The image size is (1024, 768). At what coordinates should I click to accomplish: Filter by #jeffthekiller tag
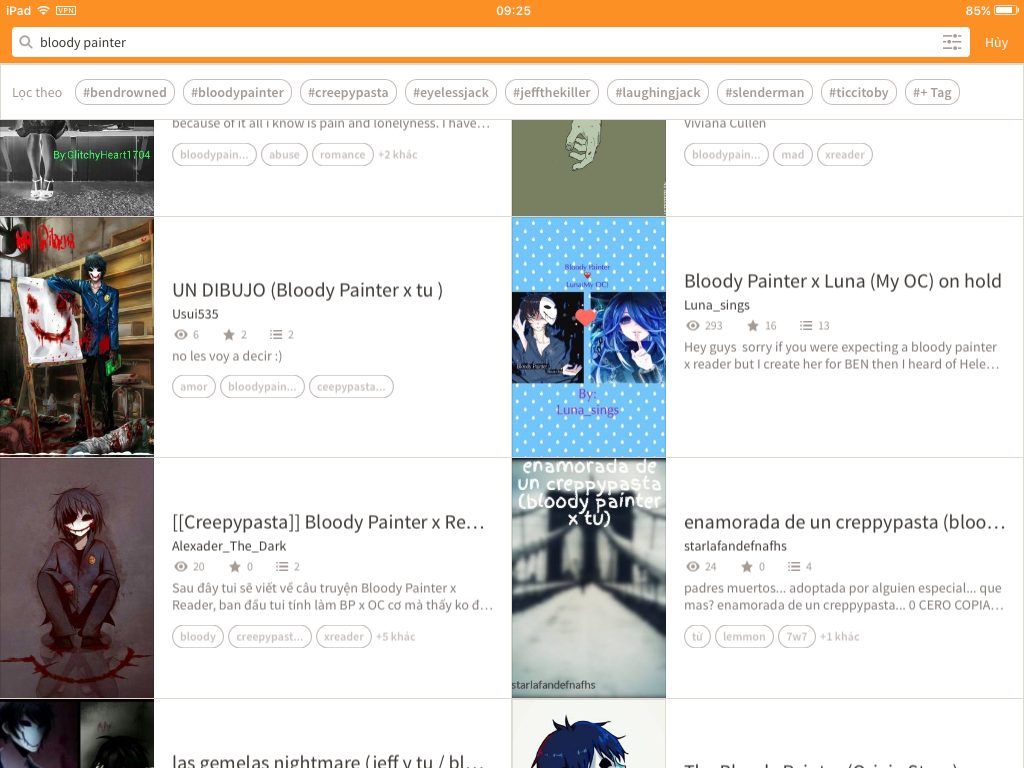(x=551, y=92)
